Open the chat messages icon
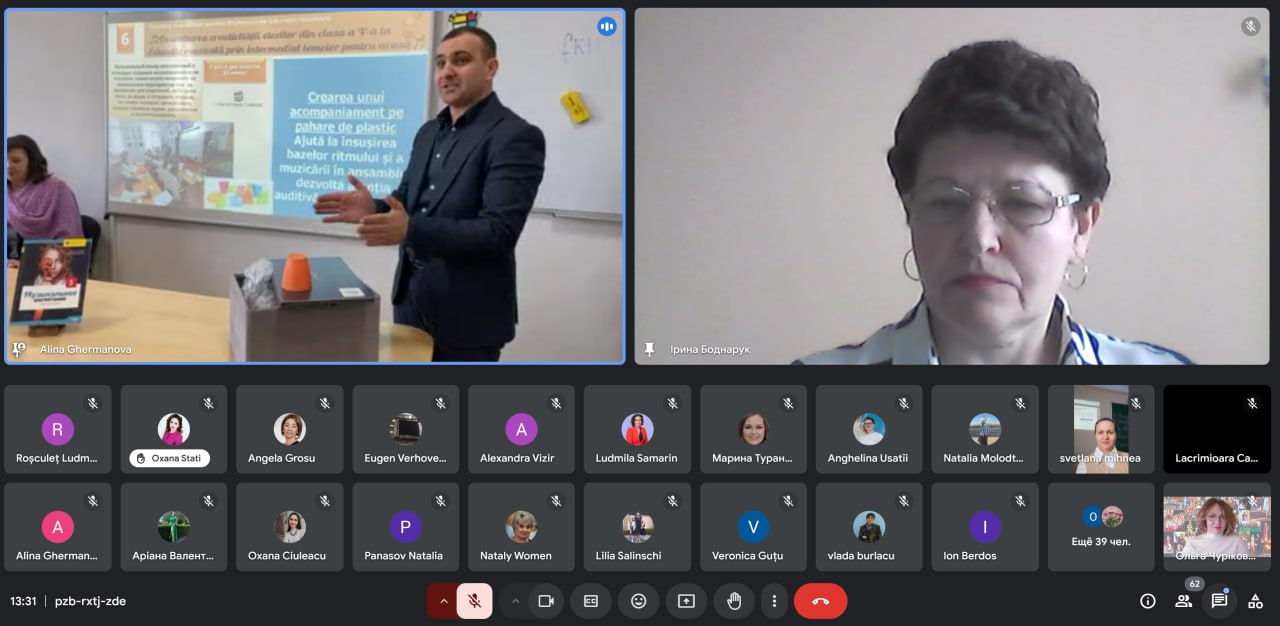 [1219, 601]
